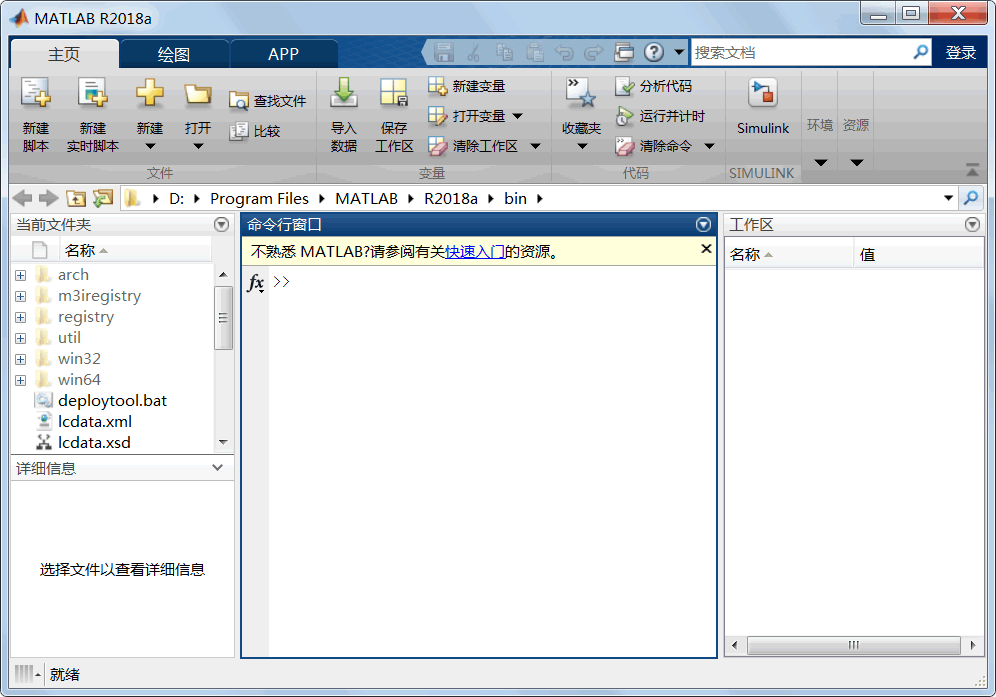Run 分析代码 analyze code

[654, 86]
